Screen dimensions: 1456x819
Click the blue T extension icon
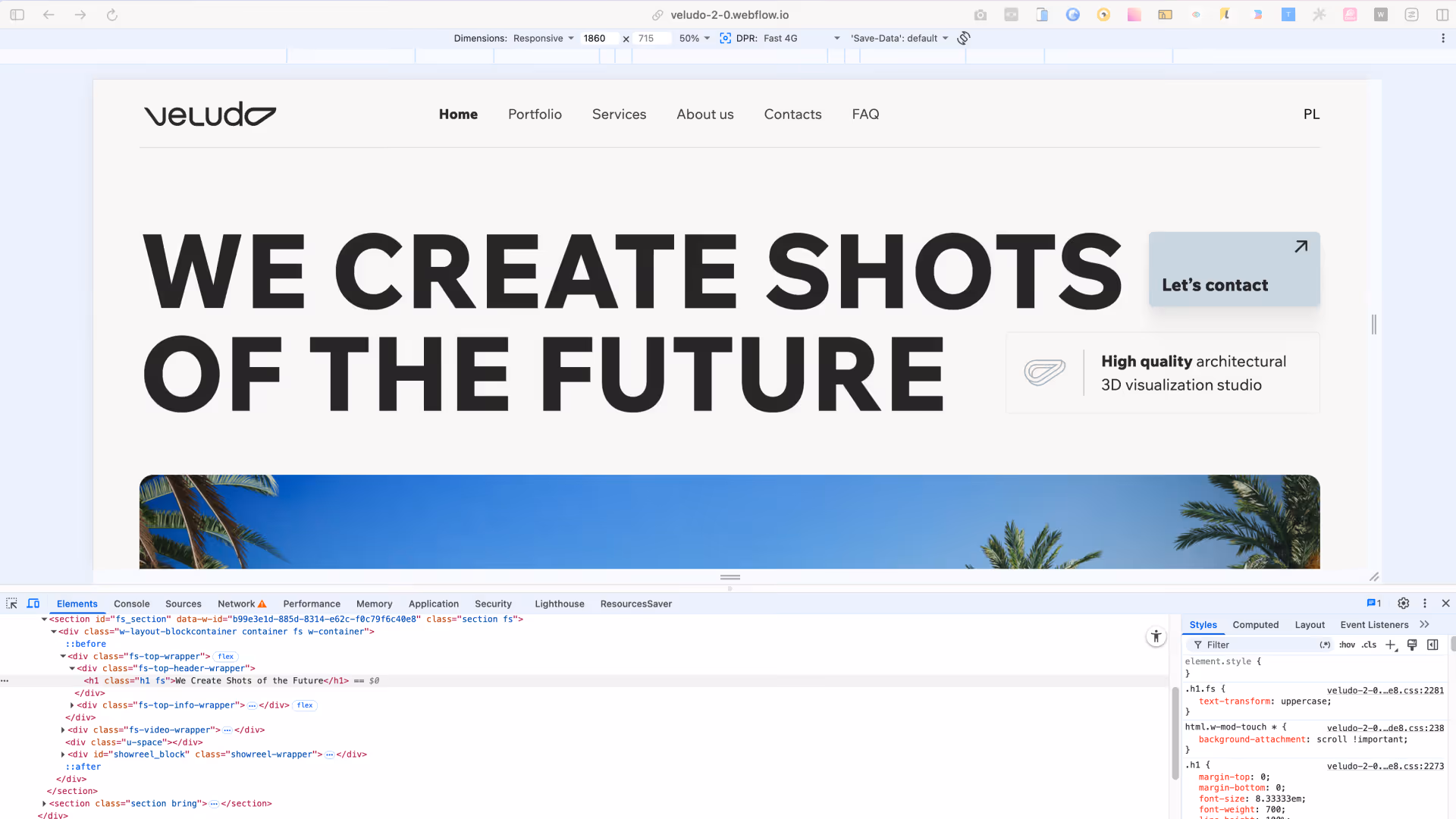coord(1288,14)
